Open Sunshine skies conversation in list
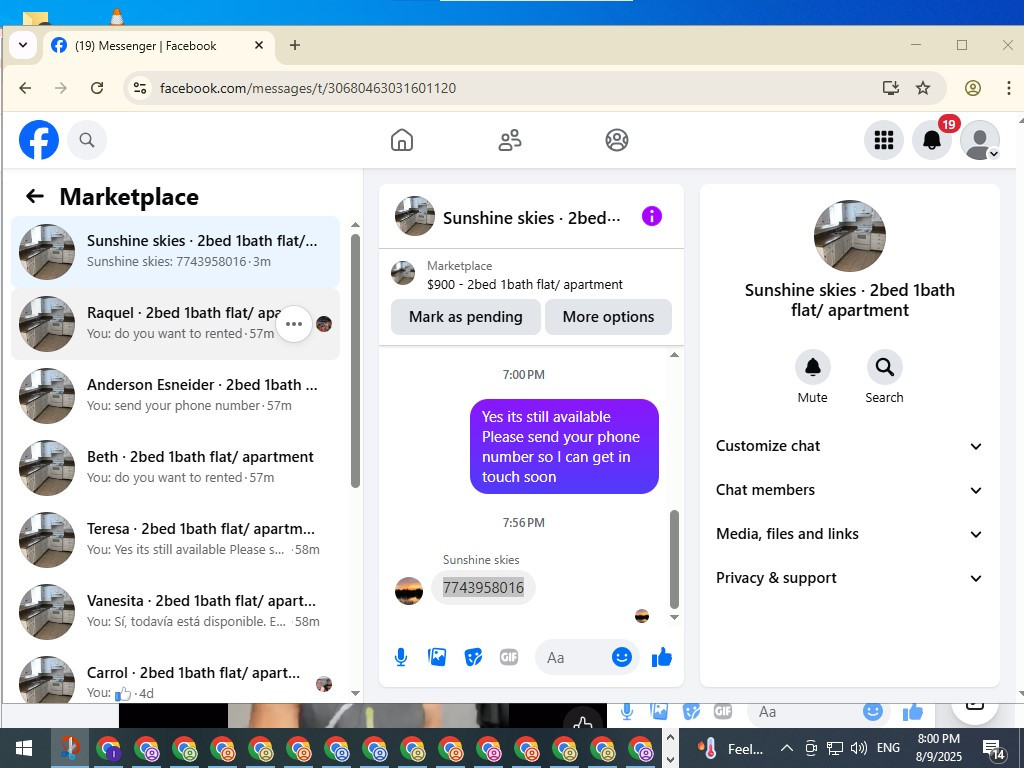 point(176,251)
